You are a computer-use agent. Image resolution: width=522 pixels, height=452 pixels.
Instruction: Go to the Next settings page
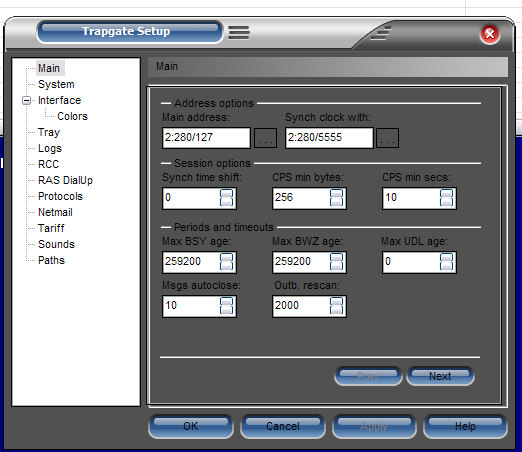[440, 376]
